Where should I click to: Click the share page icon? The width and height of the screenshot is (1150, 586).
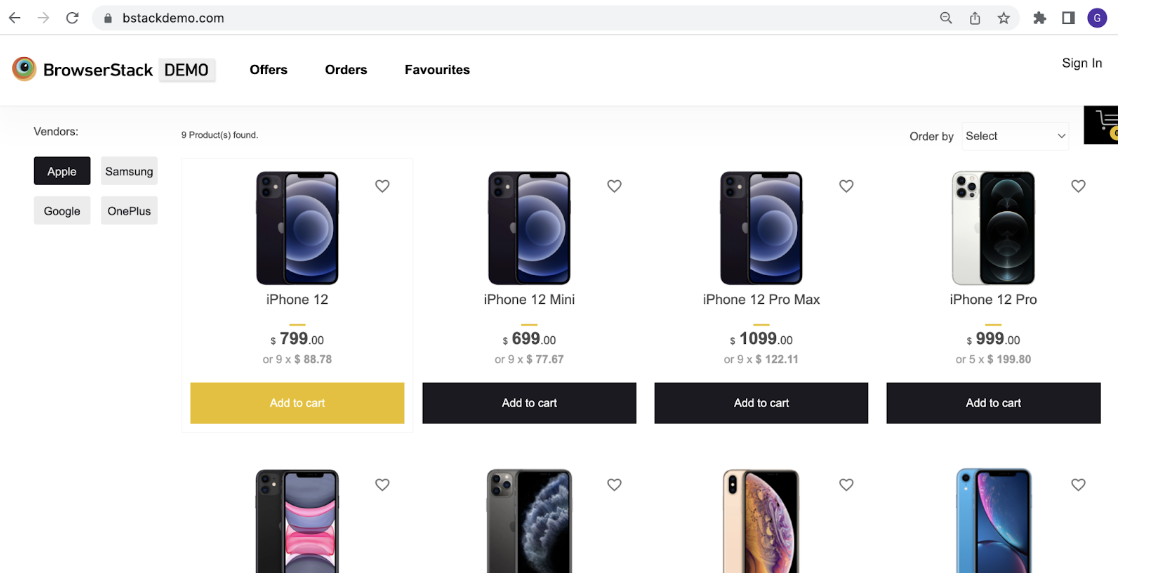click(x=974, y=18)
